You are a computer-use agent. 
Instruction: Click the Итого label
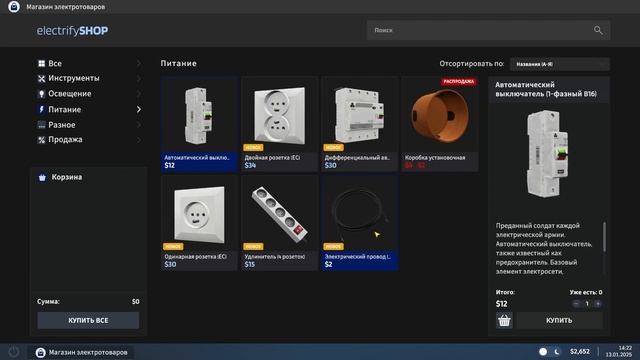pos(505,292)
